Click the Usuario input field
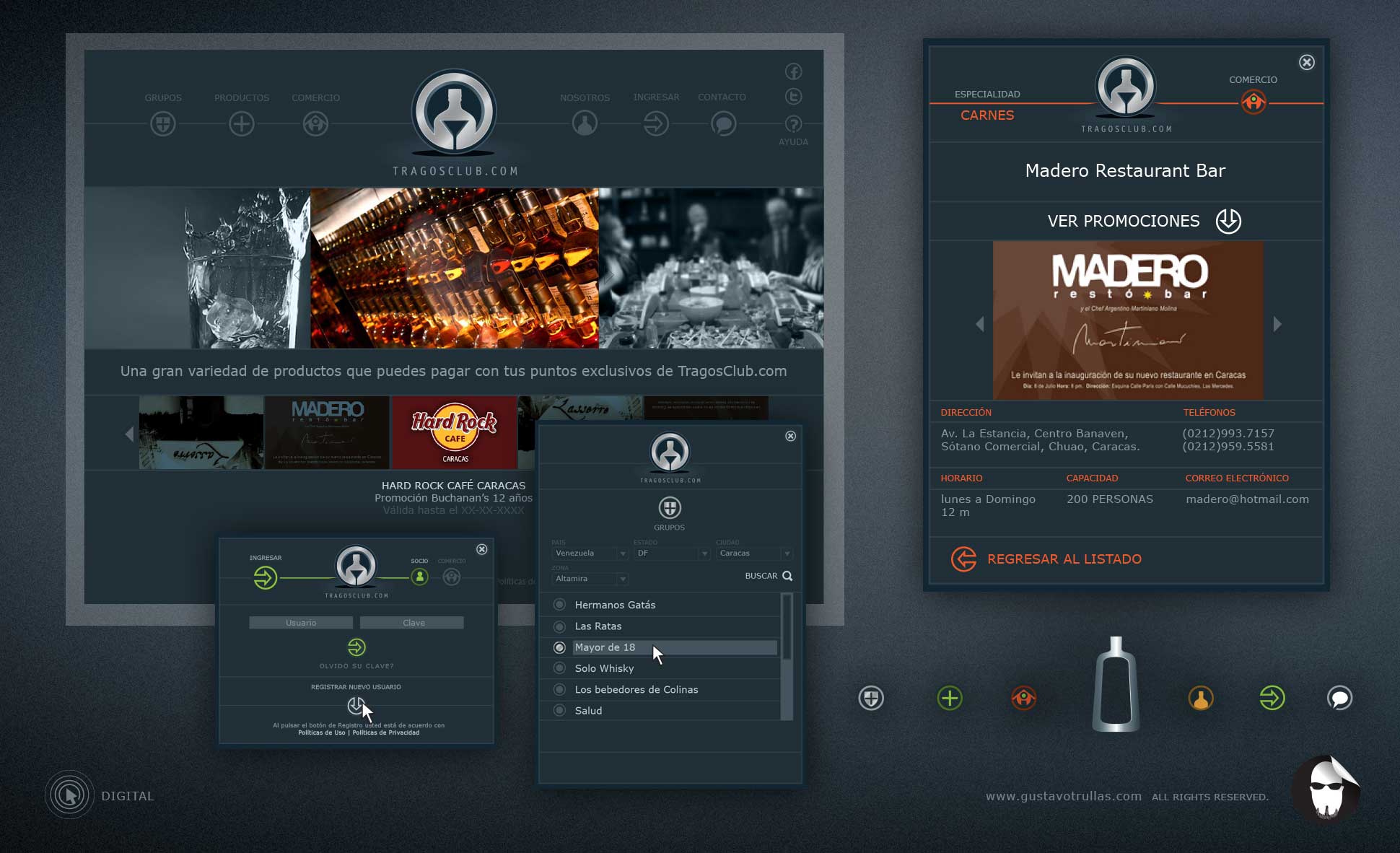The image size is (1400, 853). click(301, 623)
